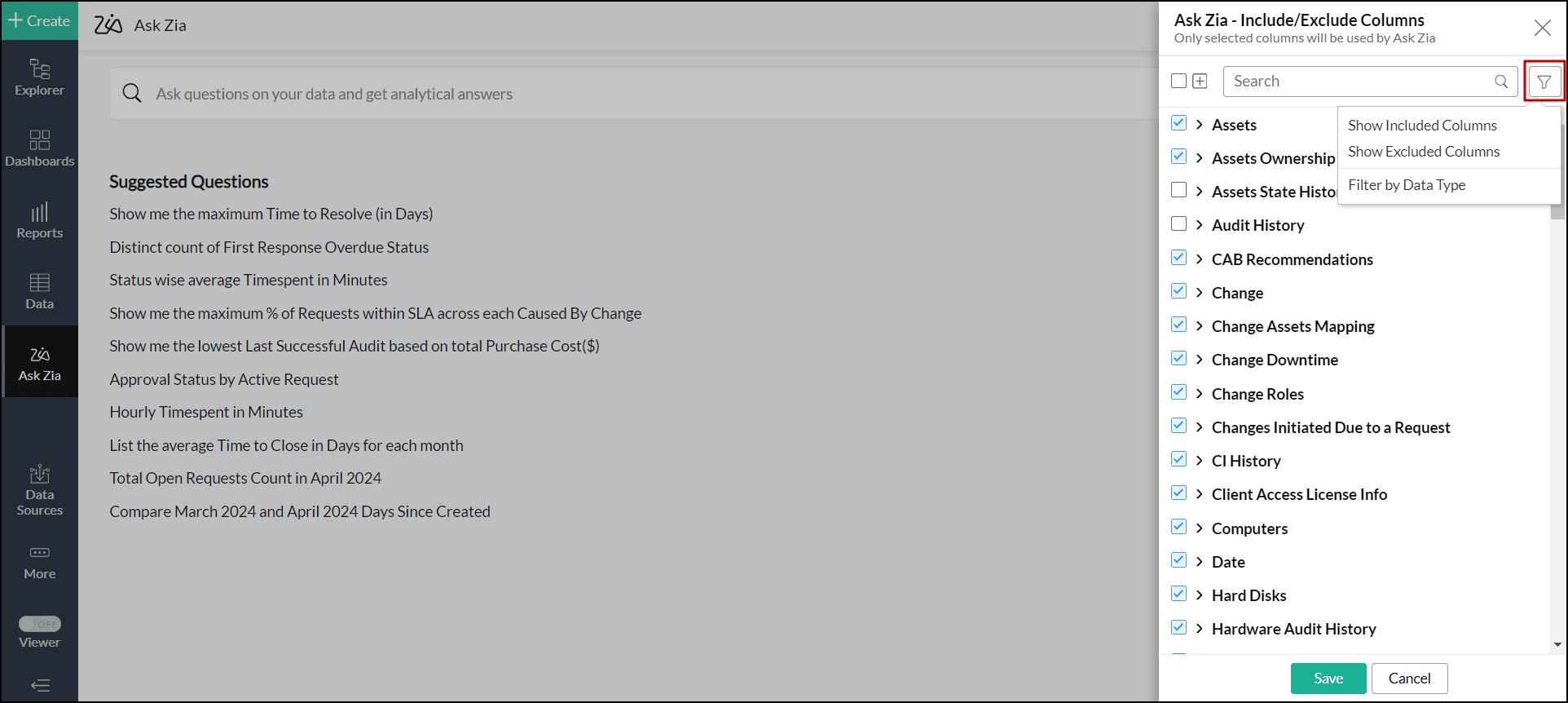This screenshot has width=1568, height=703.
Task: Uncheck the CAB Recommendations checkbox
Action: pos(1178,258)
